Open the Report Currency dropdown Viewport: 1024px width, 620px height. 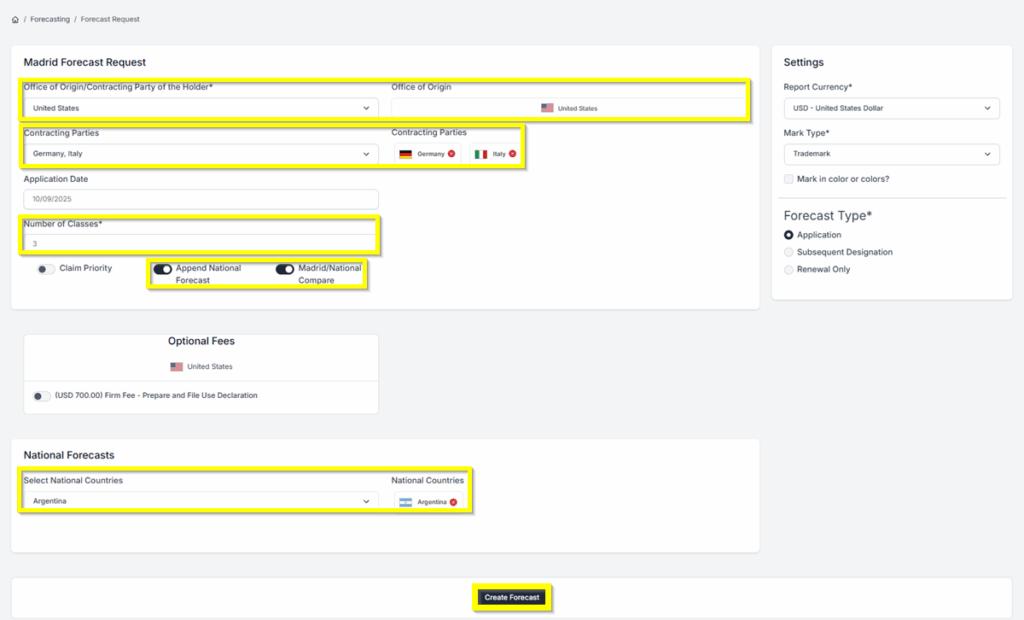tap(891, 108)
